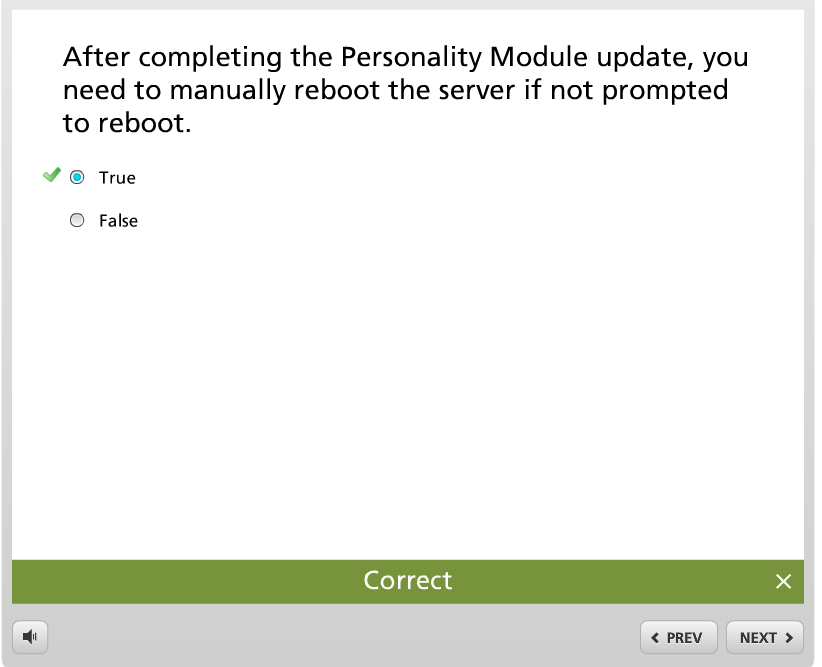Mute the slide audio with the speaker icon

pyautogui.click(x=30, y=637)
